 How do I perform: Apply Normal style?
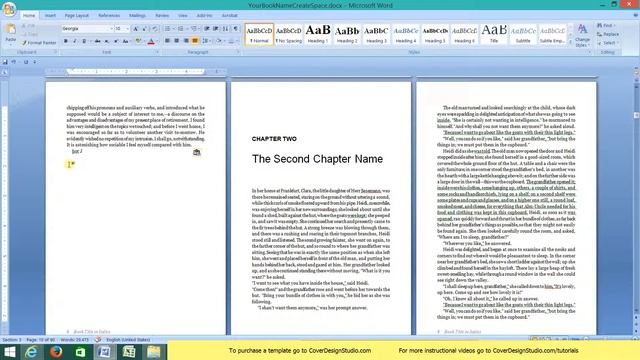coord(259,34)
